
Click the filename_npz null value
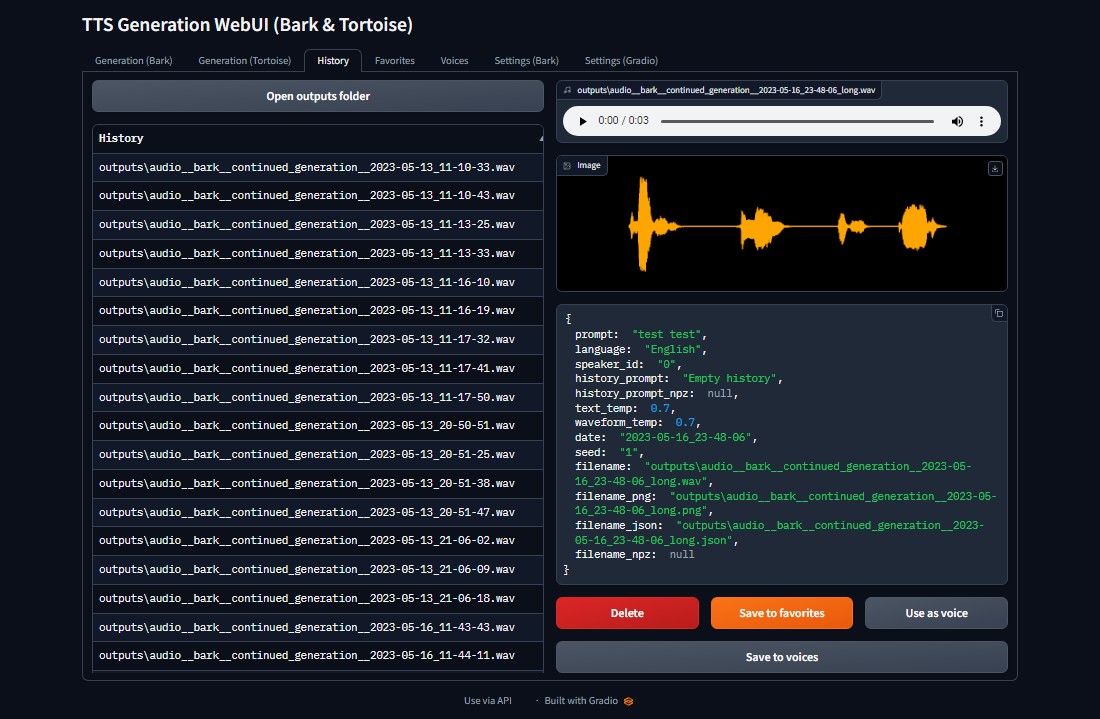(681, 555)
